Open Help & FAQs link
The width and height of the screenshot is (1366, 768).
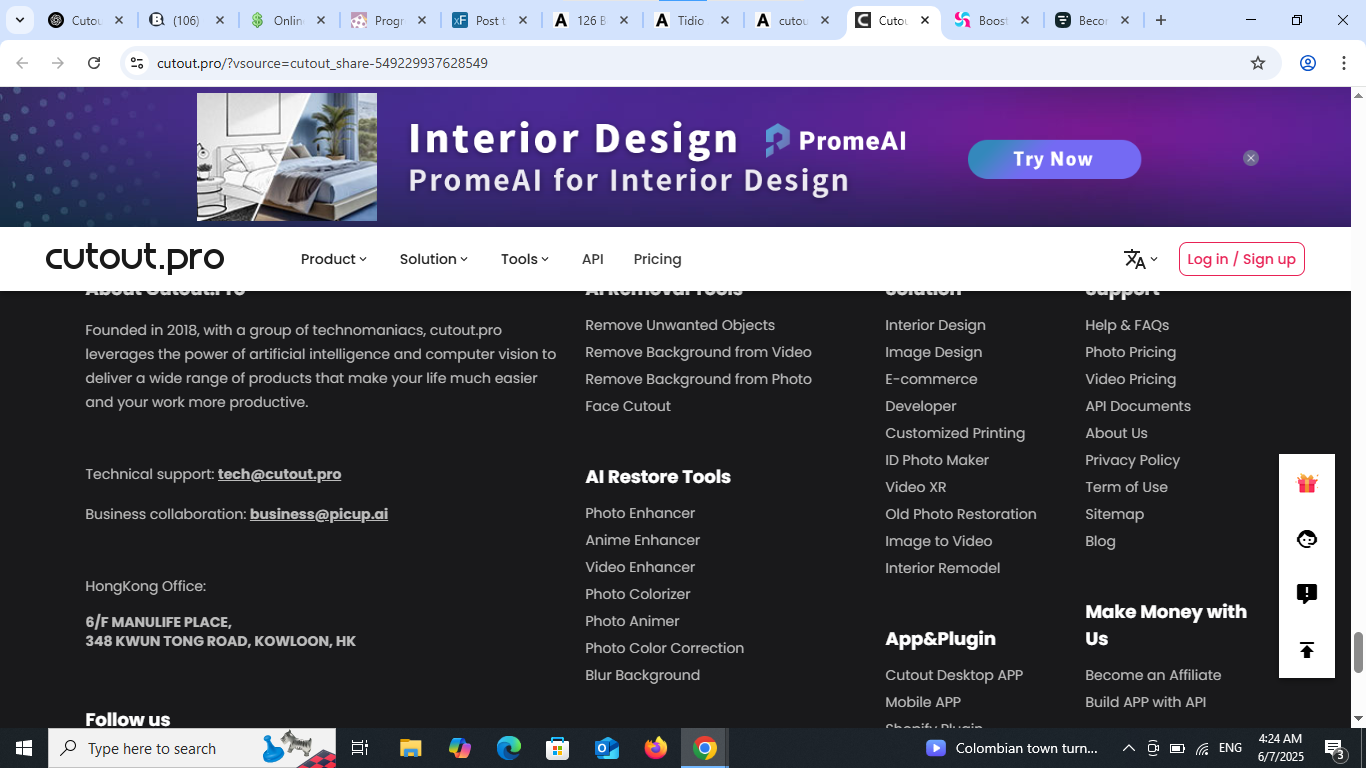tap(1127, 325)
